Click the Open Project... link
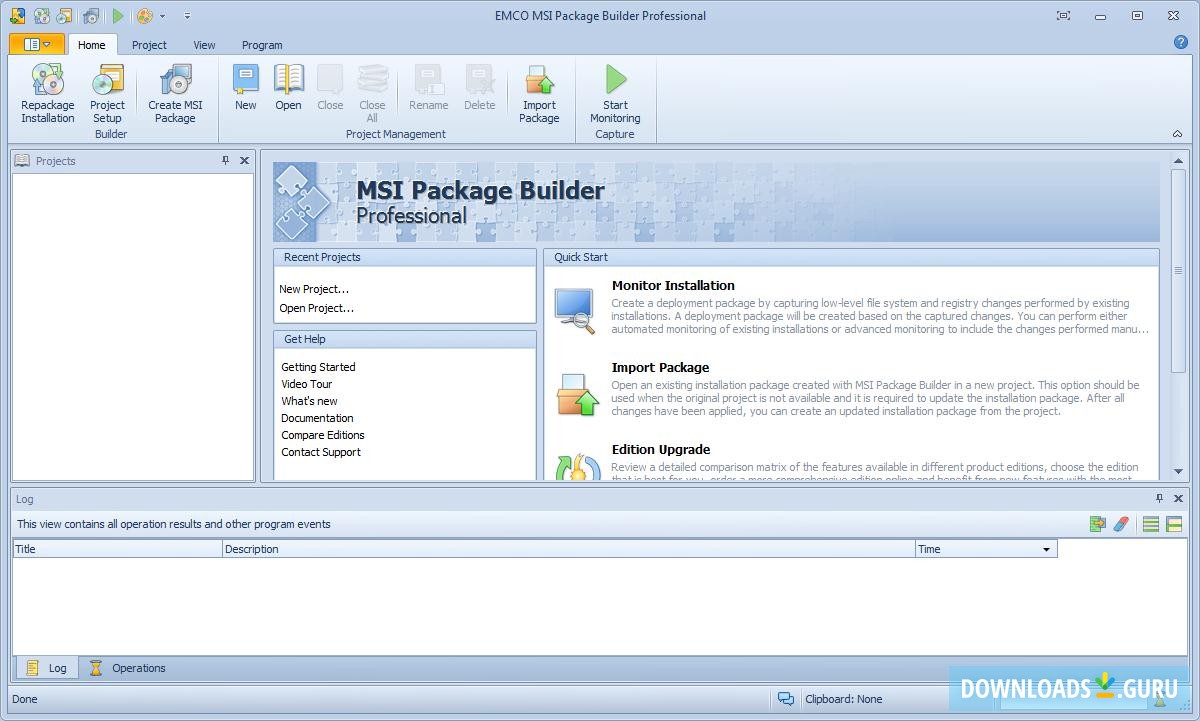 pos(316,308)
